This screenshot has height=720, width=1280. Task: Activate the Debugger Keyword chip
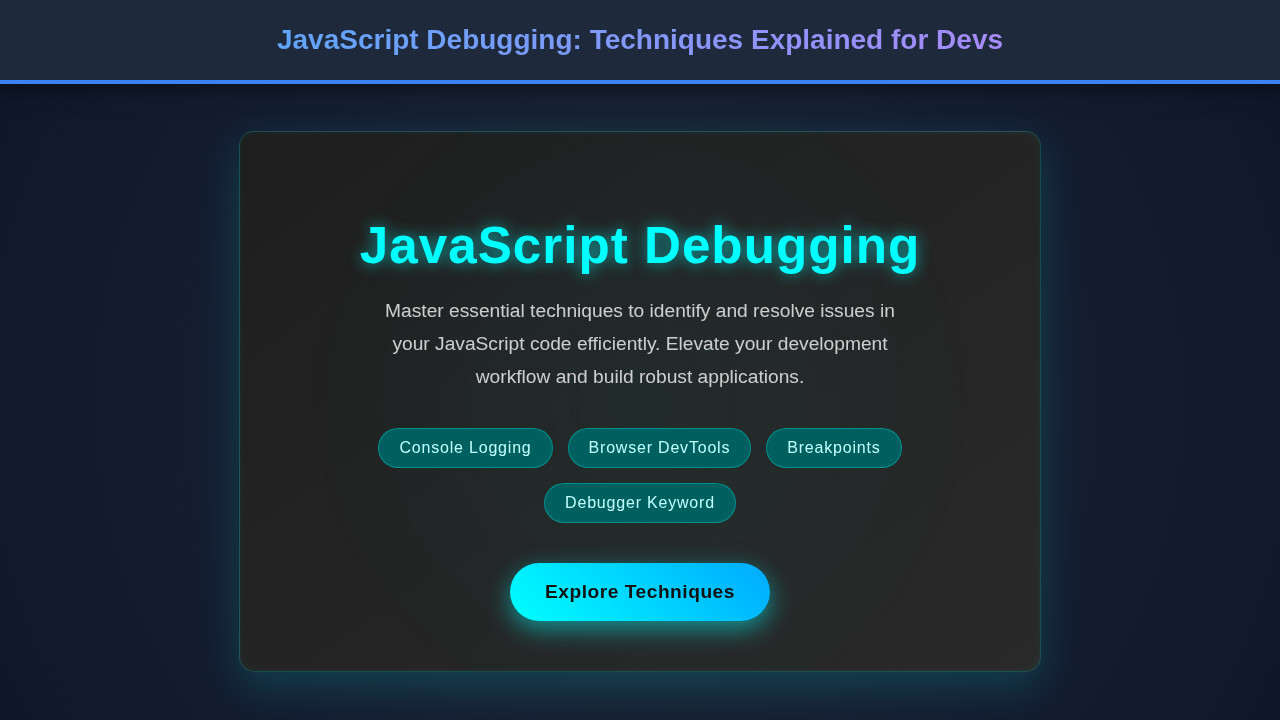(640, 502)
